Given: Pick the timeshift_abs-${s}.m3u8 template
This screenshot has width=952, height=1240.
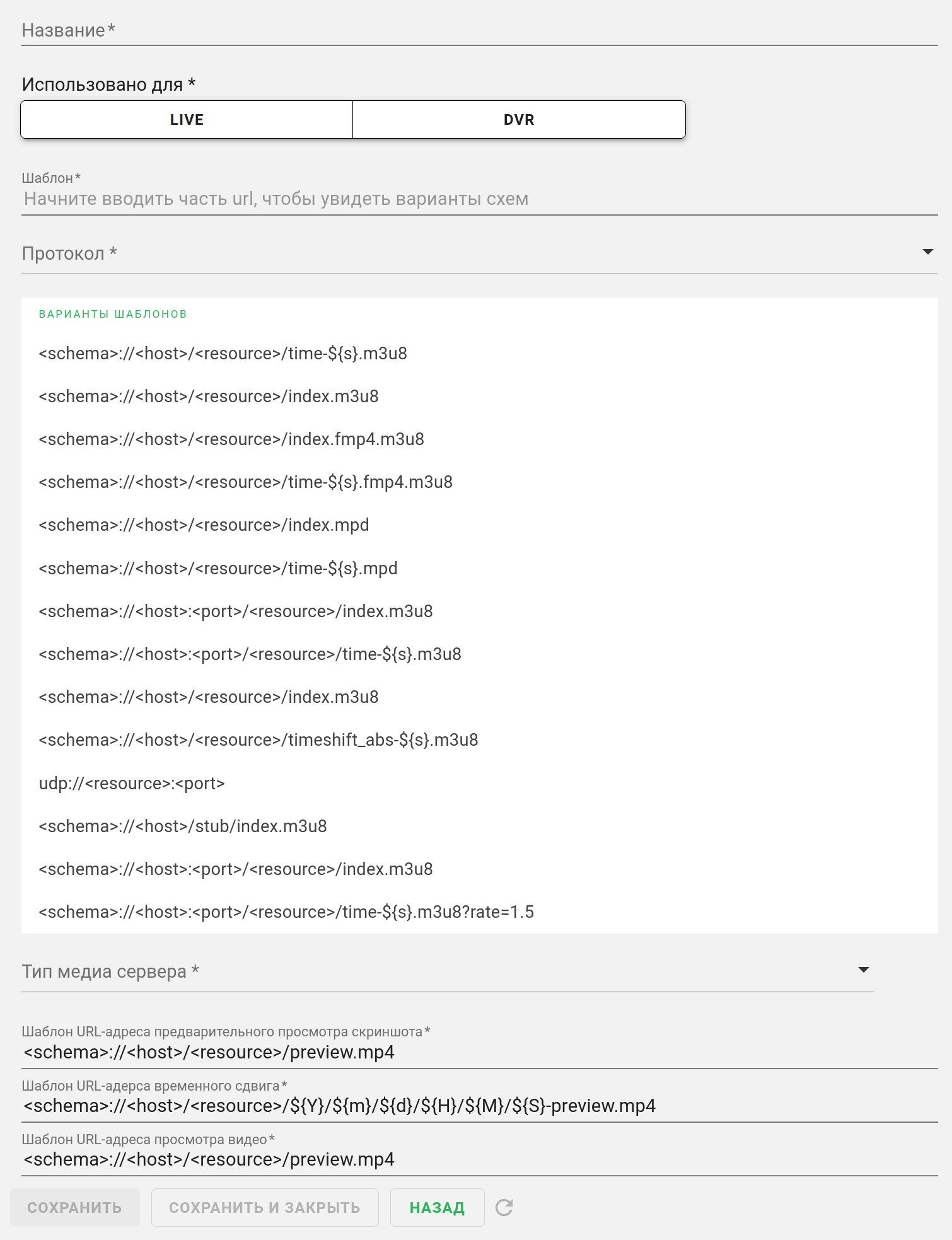Looking at the screenshot, I should [258, 739].
